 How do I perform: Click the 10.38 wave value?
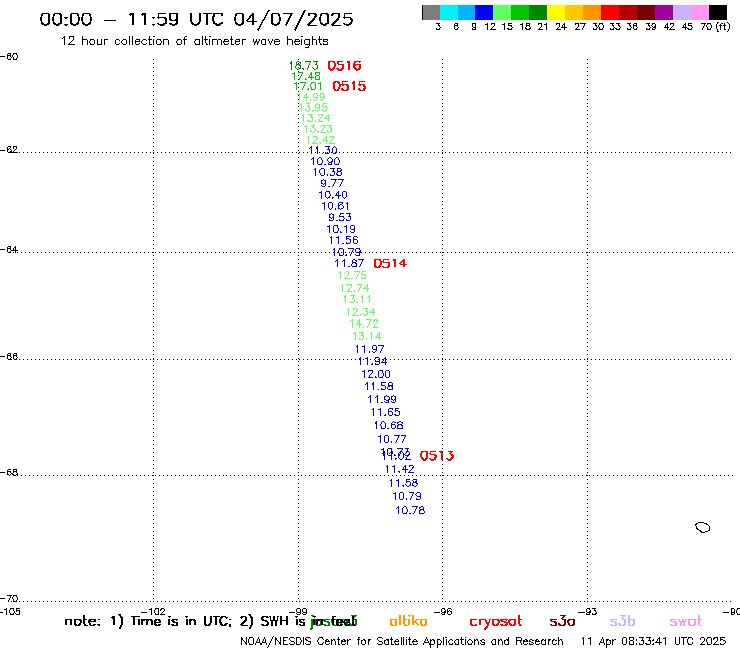point(328,172)
